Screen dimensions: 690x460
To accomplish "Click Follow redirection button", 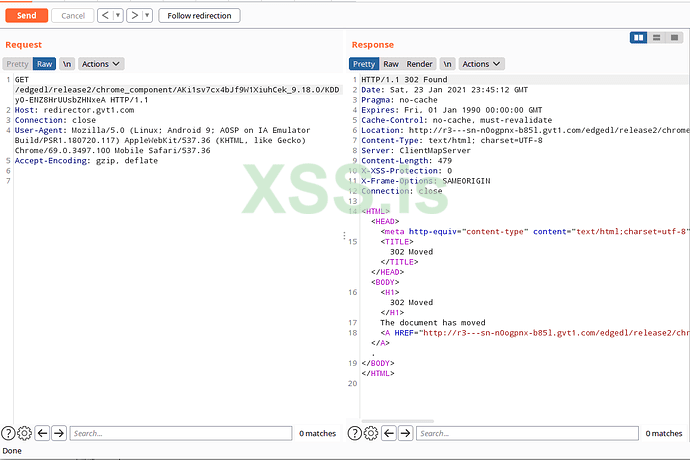I will [199, 15].
